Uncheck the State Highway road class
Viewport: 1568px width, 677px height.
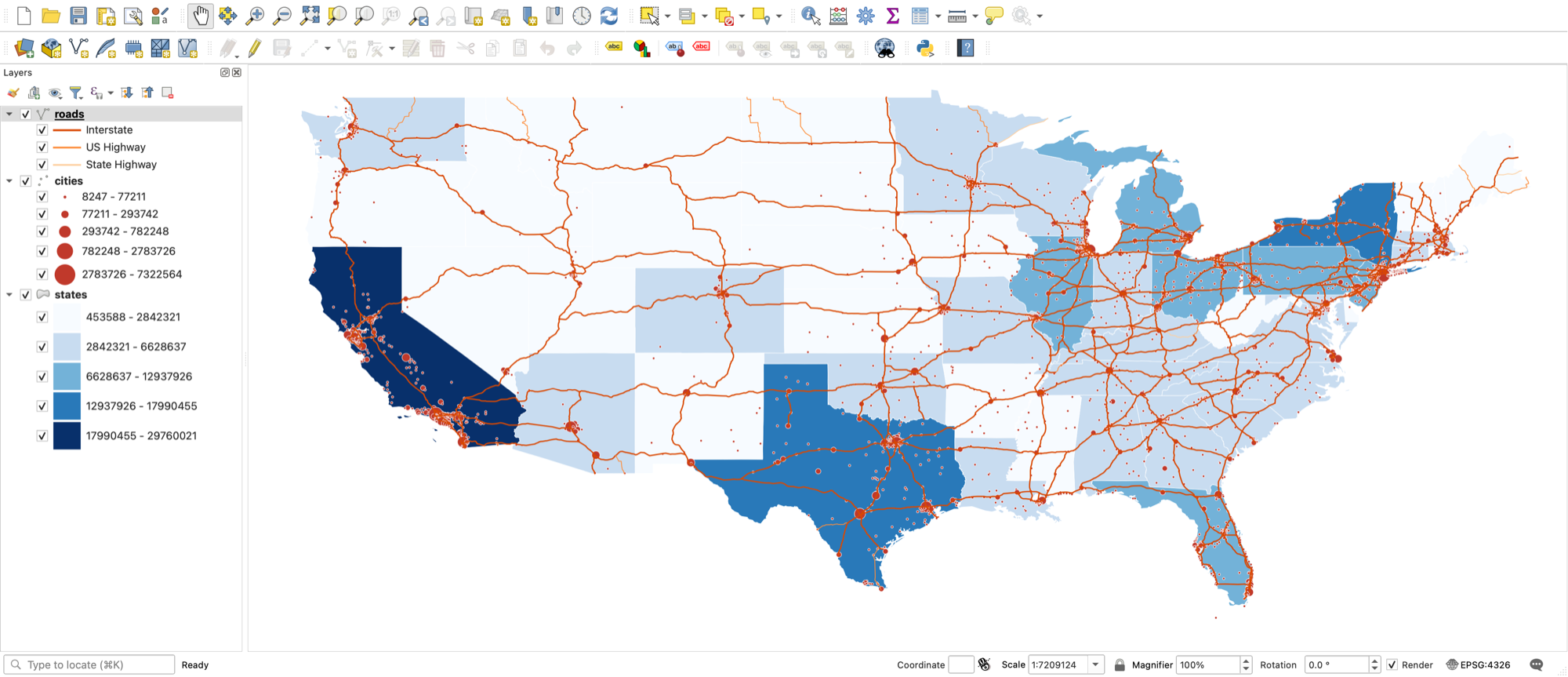click(42, 165)
